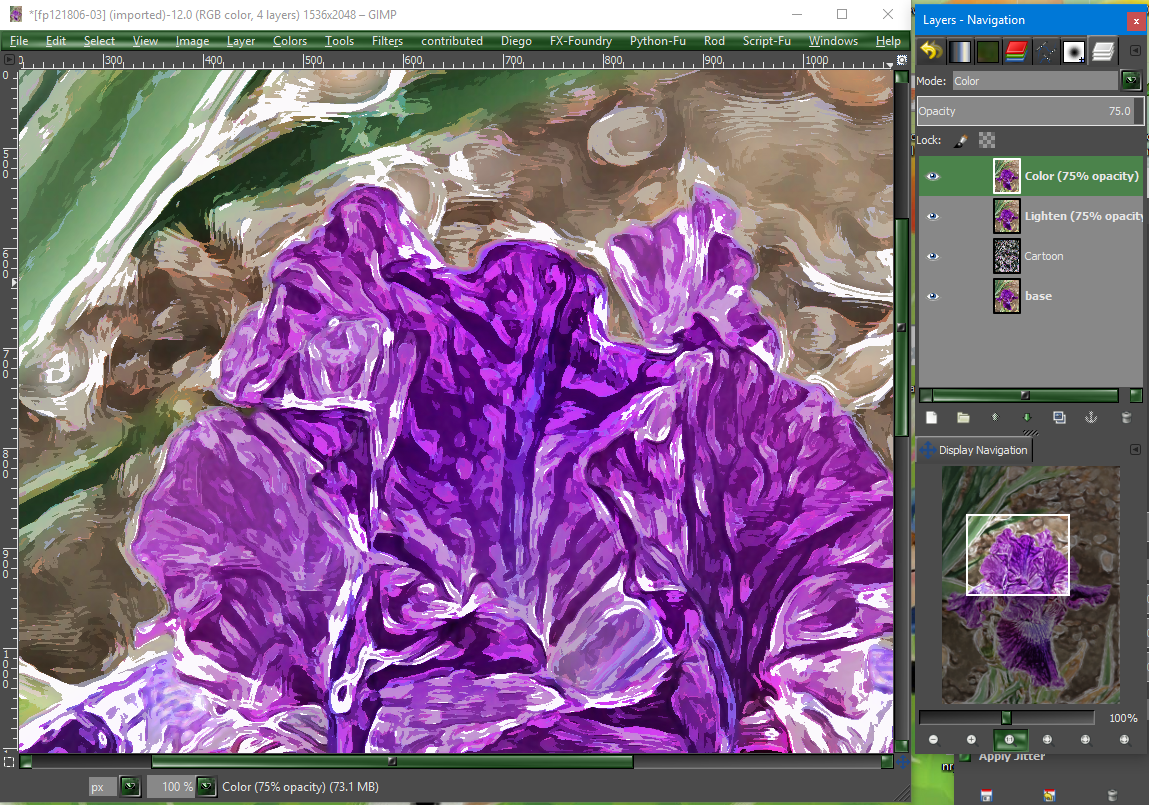Open the 100 % zoom level dropdown
Image resolution: width=1149 pixels, height=805 pixels.
(207, 787)
